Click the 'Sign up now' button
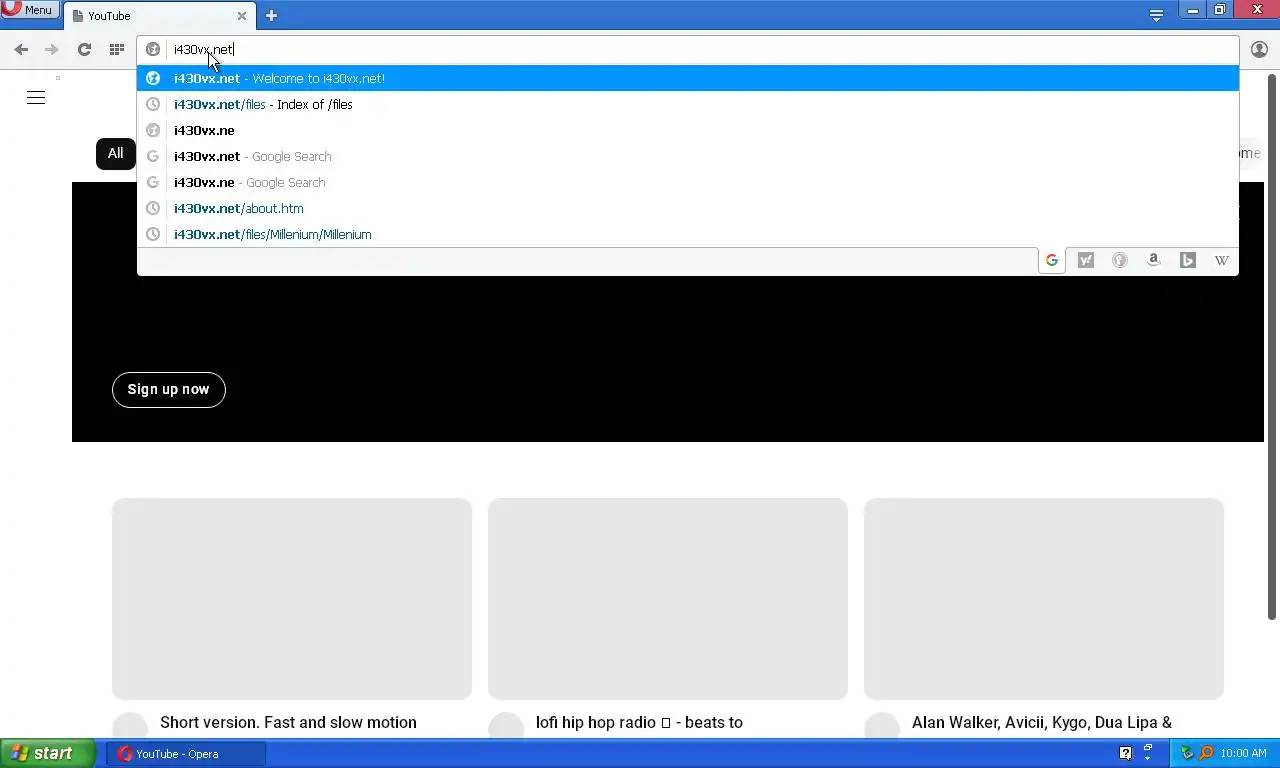Viewport: 1280px width, 768px height. [168, 389]
